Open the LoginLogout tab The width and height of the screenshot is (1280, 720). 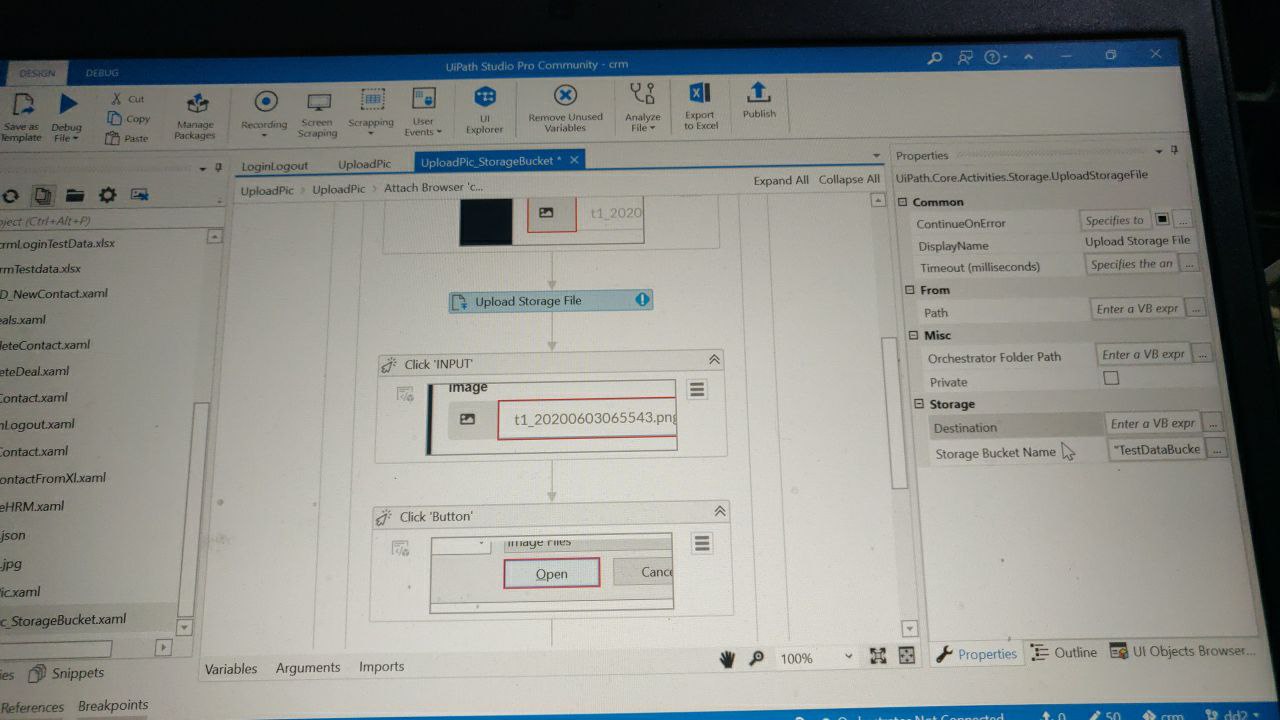275,165
